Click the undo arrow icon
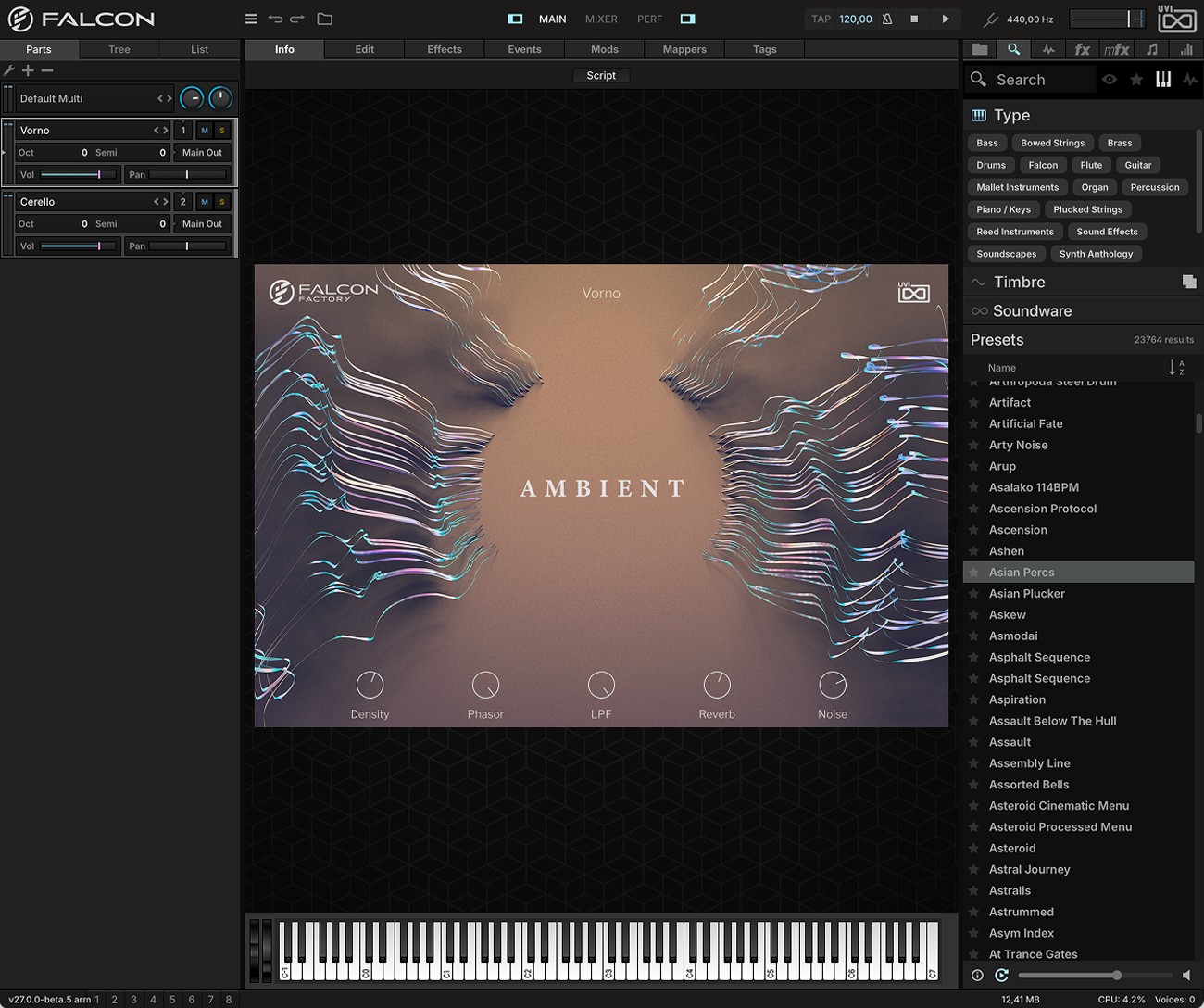This screenshot has width=1204, height=1008. click(275, 19)
